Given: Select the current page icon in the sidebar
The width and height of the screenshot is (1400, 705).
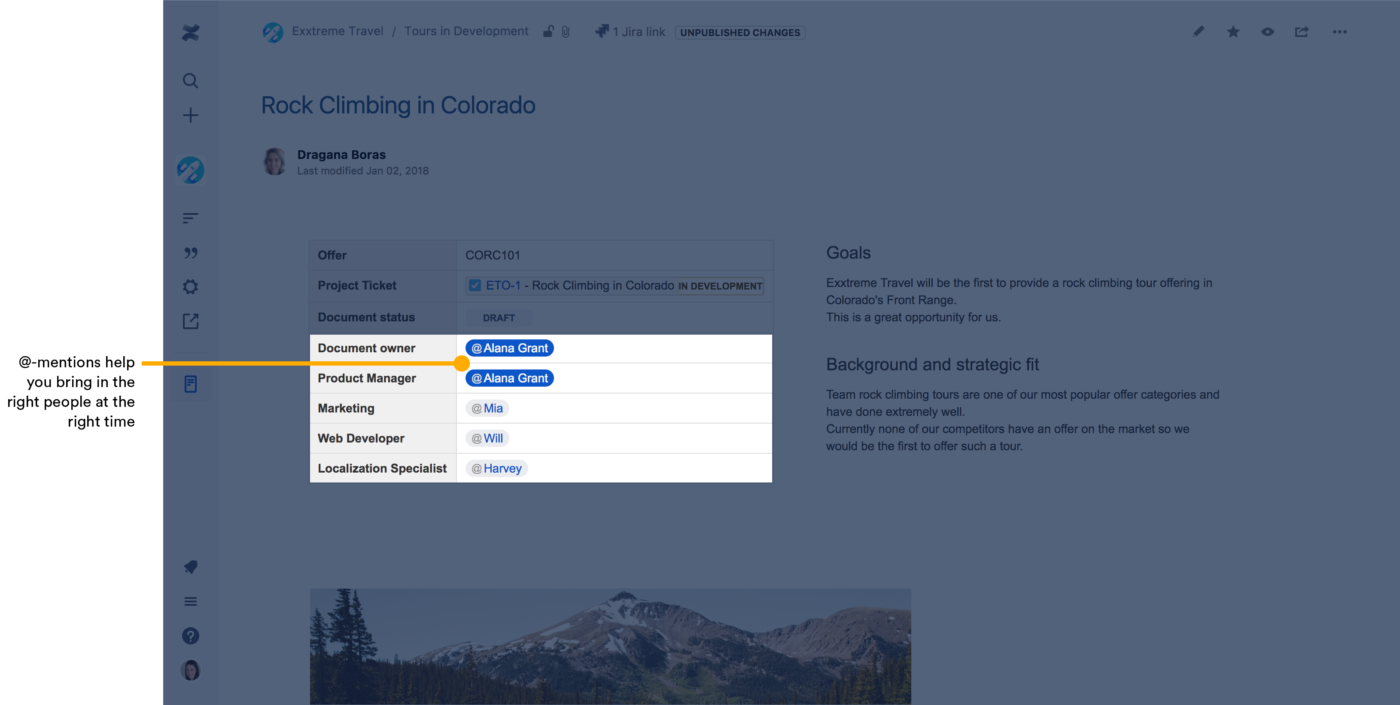Looking at the screenshot, I should 190,384.
